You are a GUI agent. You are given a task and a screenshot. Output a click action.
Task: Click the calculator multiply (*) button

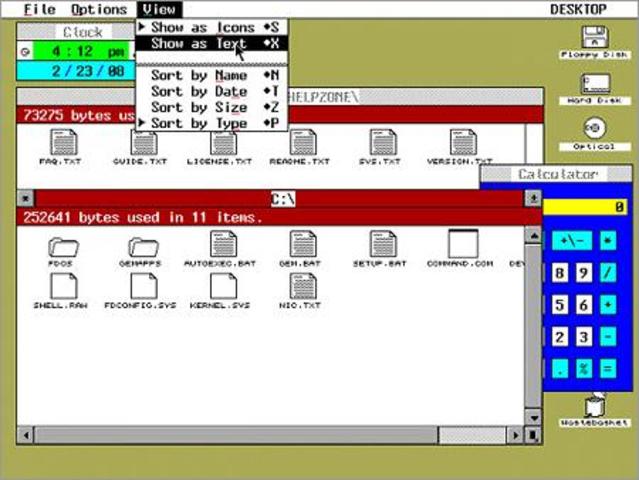tap(608, 240)
